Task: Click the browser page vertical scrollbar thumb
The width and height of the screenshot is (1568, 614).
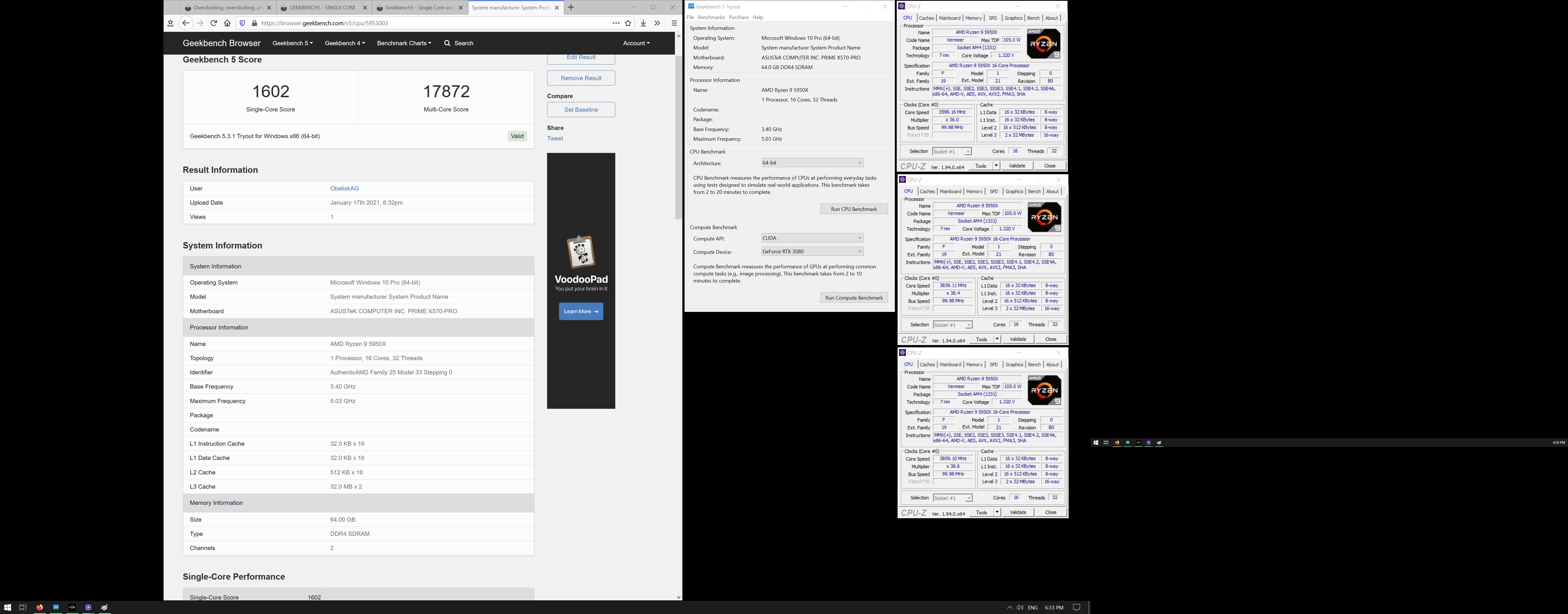Action: pos(679,137)
